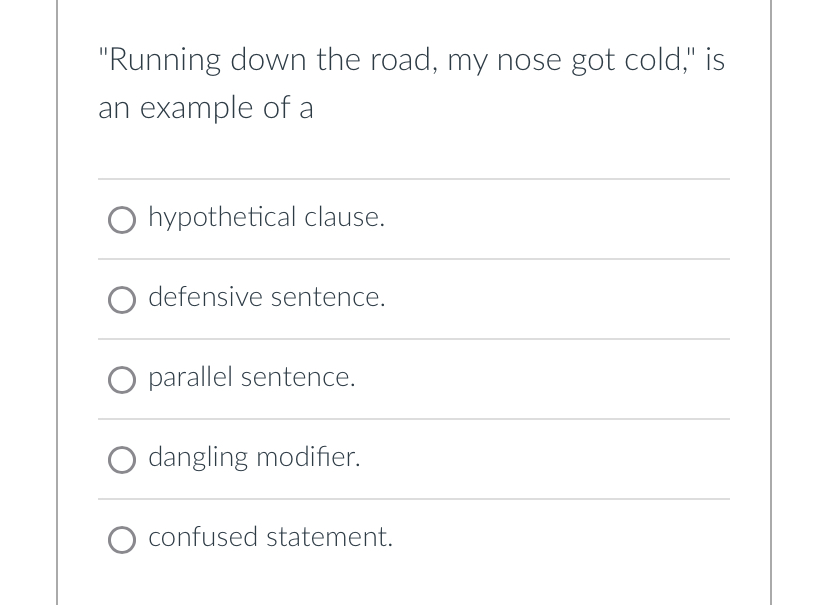The width and height of the screenshot is (828, 605).
Task: Click the empty circle beside 'confused statement.'
Action: click(x=121, y=539)
